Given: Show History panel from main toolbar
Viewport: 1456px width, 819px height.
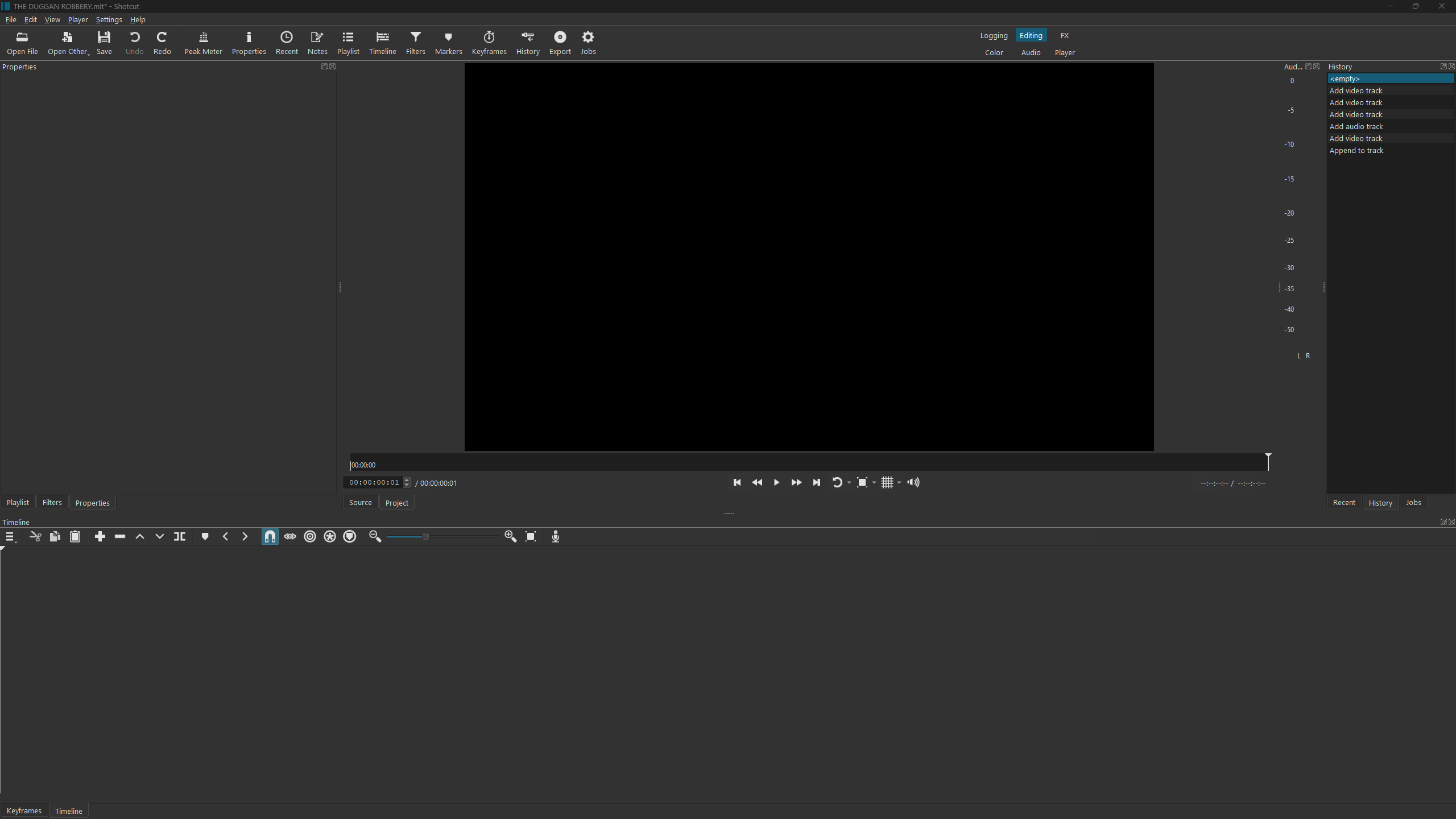Looking at the screenshot, I should tap(528, 43).
